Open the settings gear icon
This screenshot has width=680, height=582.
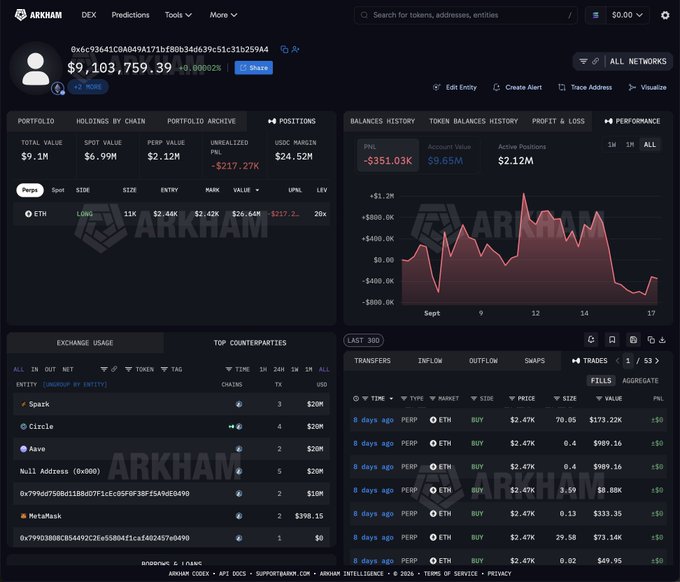click(x=665, y=15)
